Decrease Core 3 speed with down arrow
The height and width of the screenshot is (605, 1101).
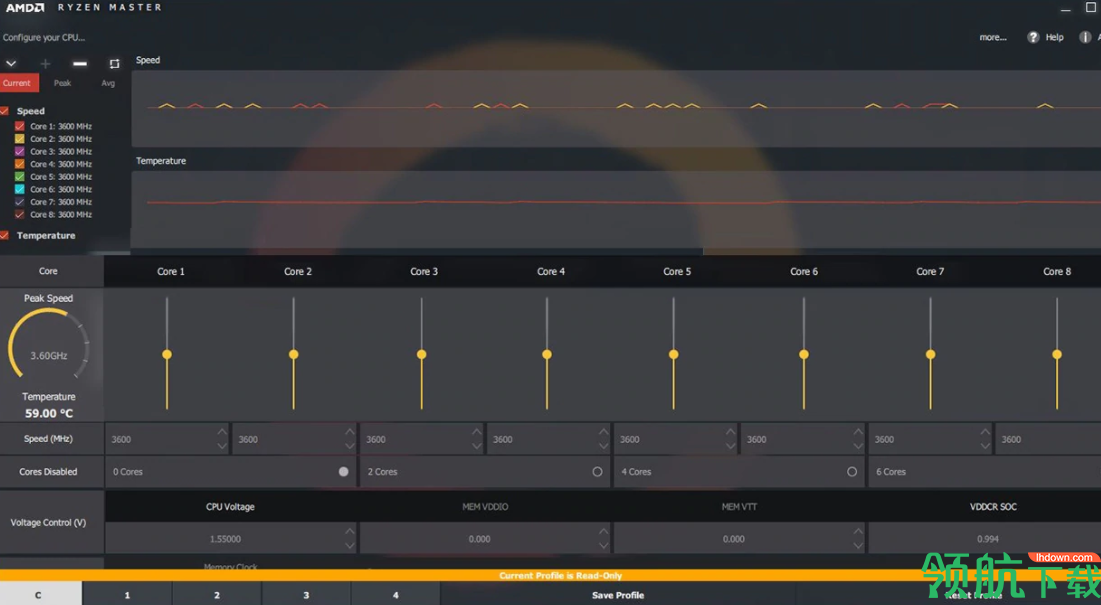coord(477,446)
